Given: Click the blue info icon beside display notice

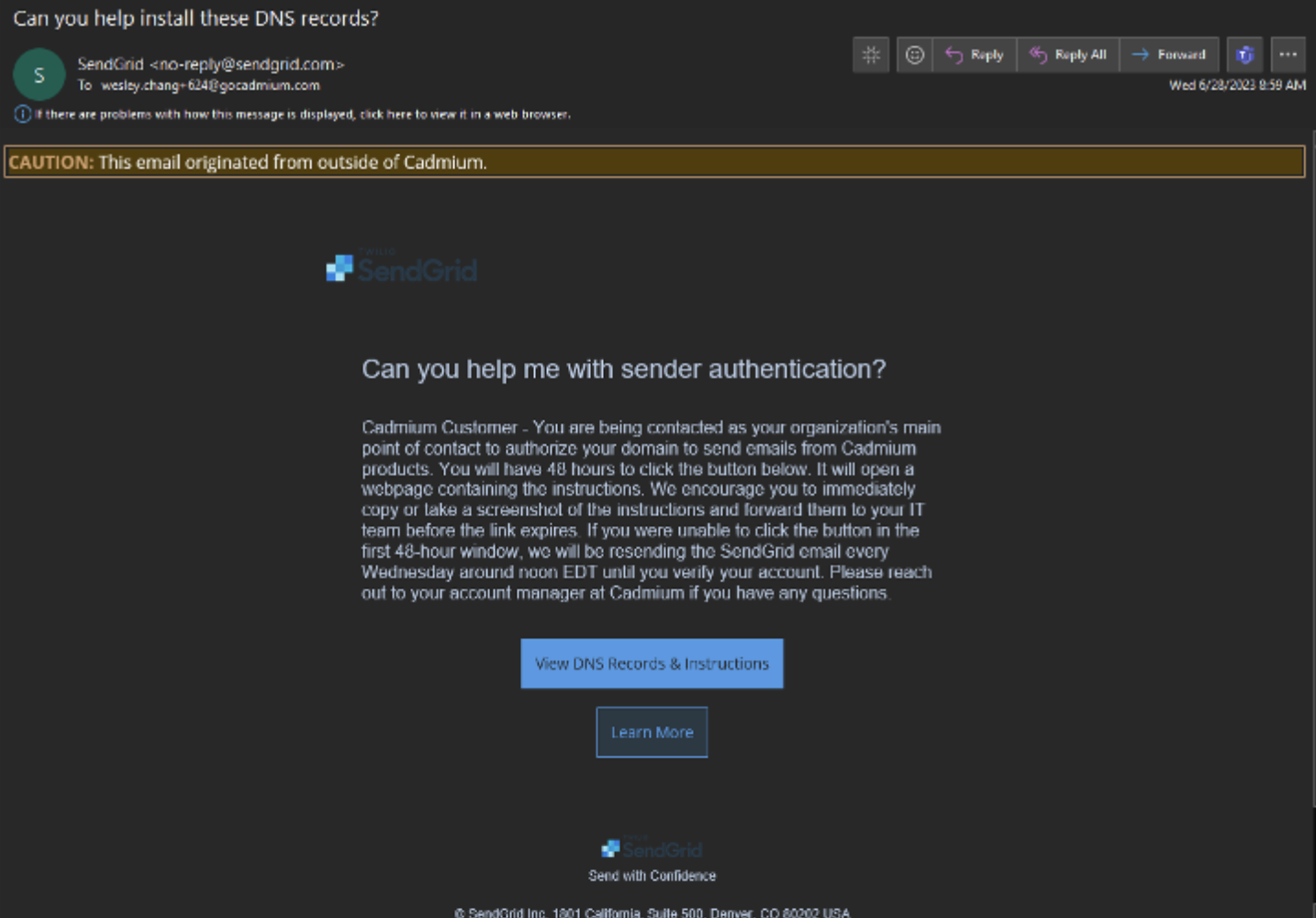Looking at the screenshot, I should (x=23, y=115).
